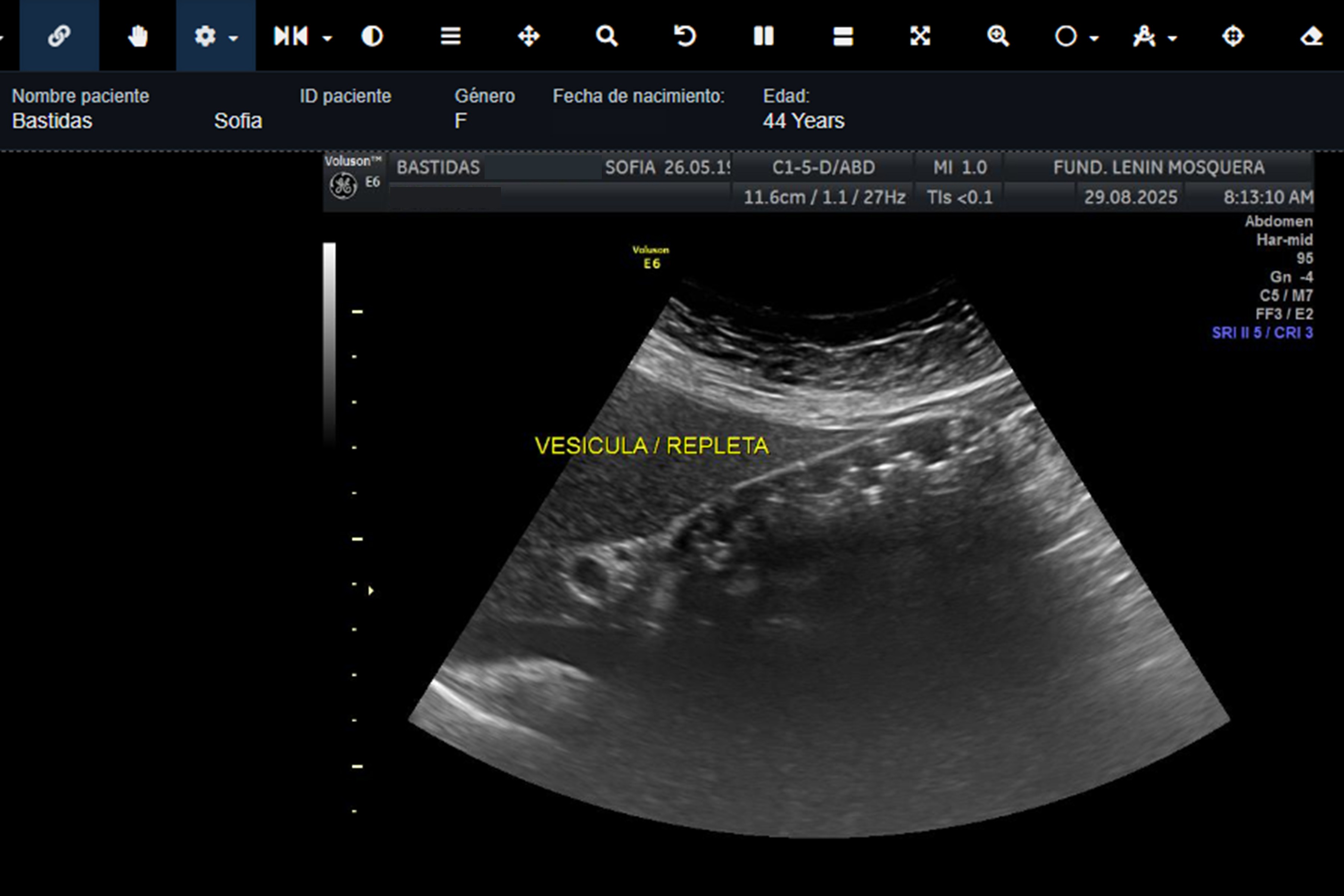Activate the crosshair target tool
Viewport: 1344px width, 896px height.
click(1233, 36)
